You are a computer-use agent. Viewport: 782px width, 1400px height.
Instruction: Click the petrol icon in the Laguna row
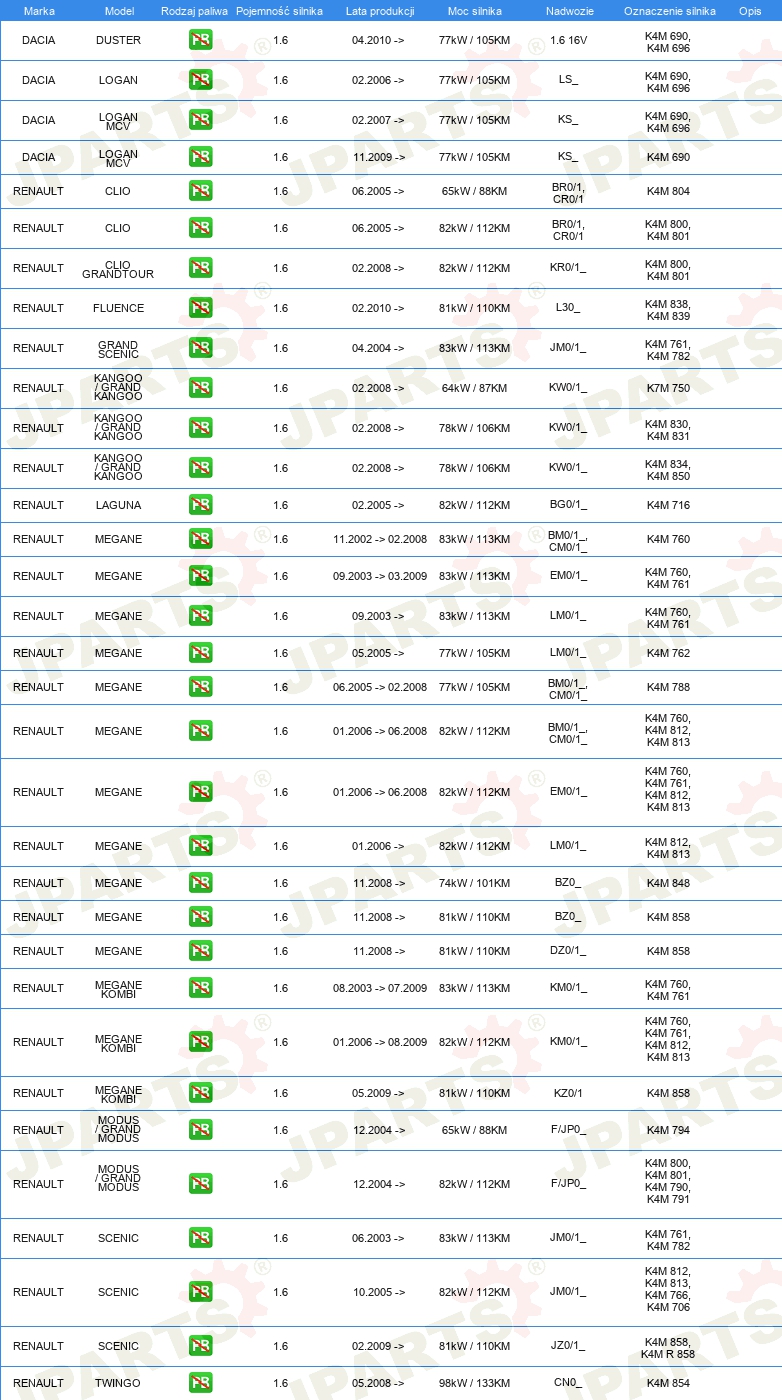[x=200, y=505]
